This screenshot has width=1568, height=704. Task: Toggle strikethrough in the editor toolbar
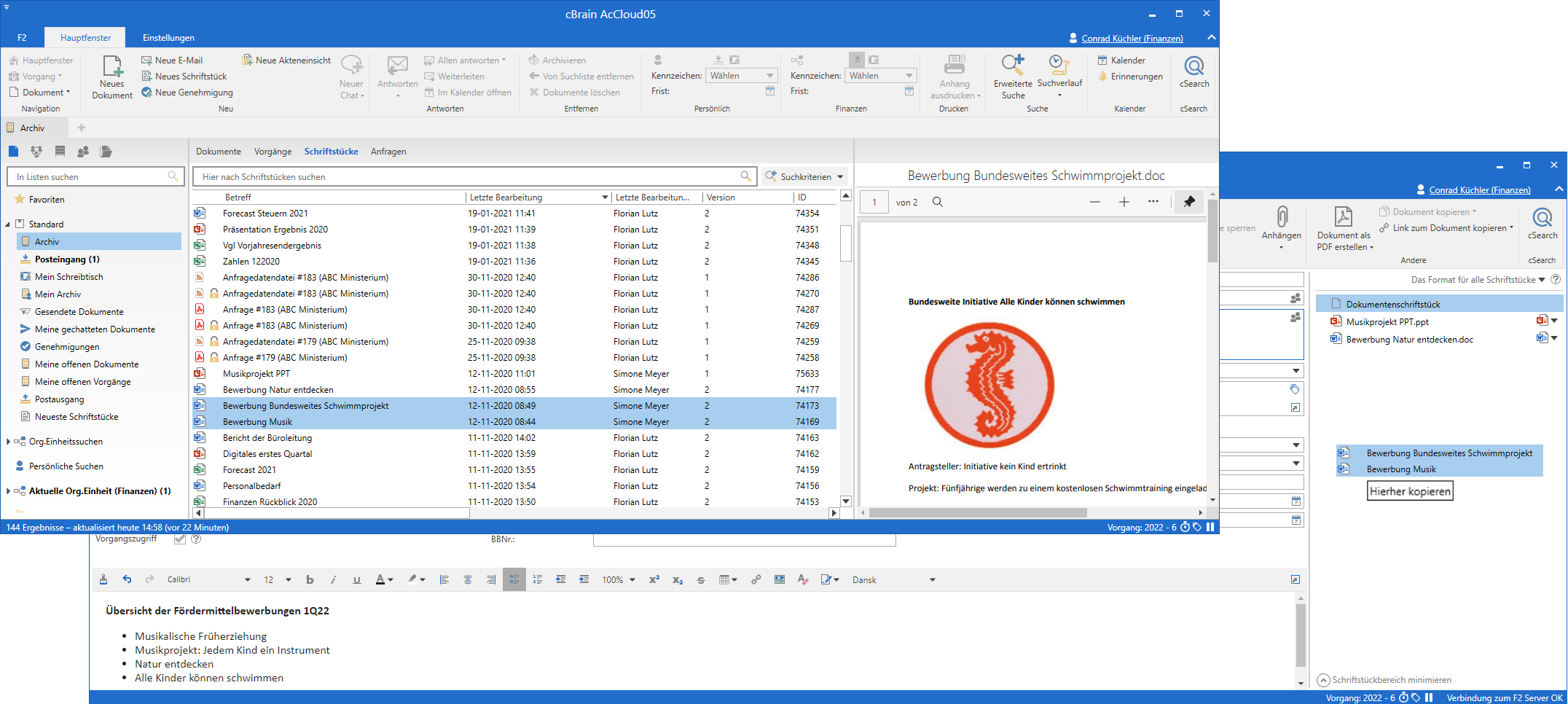(x=701, y=579)
